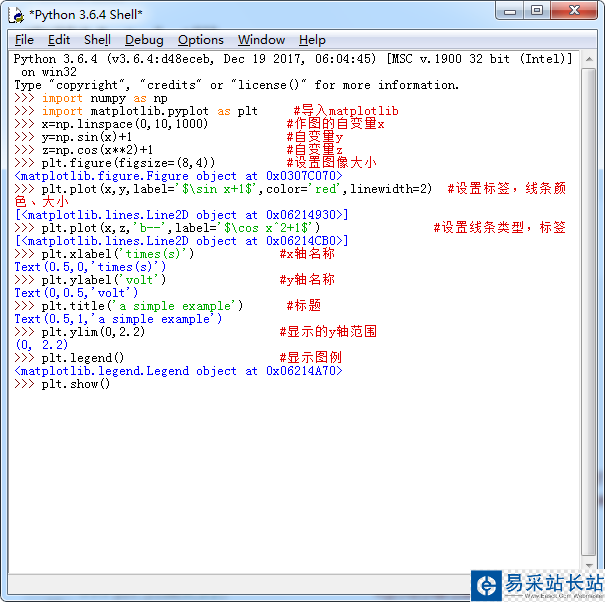This screenshot has height=602, width=605.
Task: Click the '#设置图像大小' comment
Action: (x=331, y=163)
